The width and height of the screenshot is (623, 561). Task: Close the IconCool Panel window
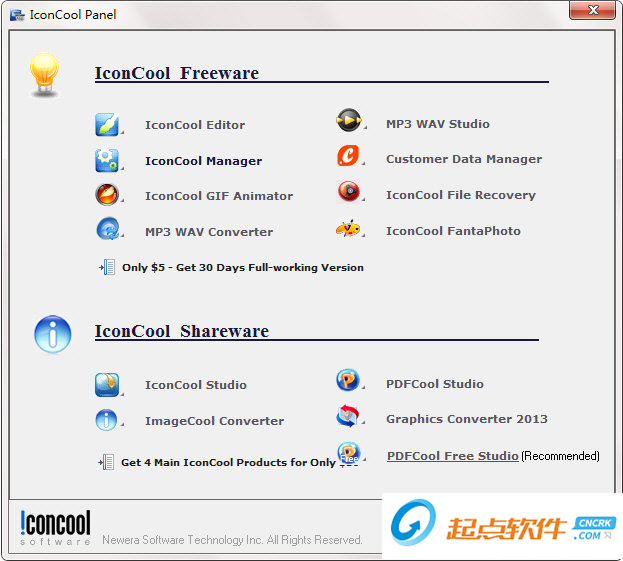[x=592, y=10]
